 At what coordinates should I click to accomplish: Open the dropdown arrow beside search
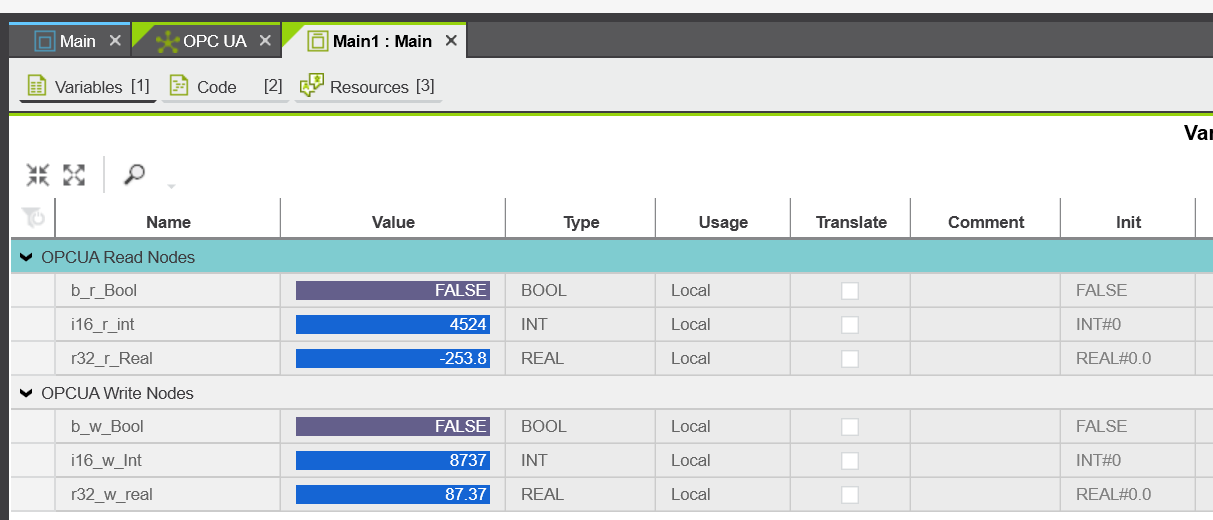tap(171, 186)
